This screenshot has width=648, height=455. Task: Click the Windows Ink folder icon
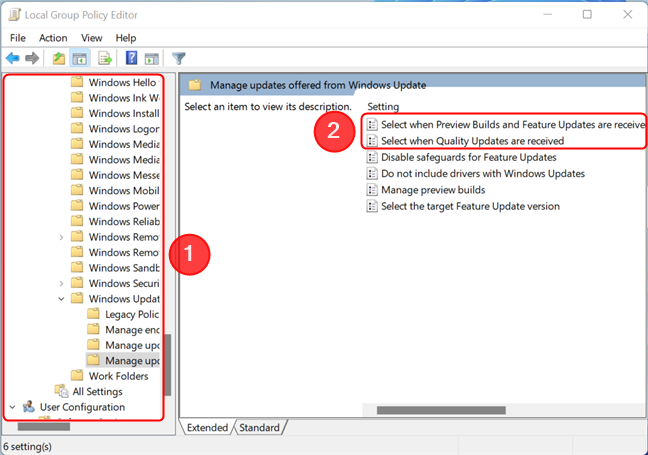click(77, 97)
